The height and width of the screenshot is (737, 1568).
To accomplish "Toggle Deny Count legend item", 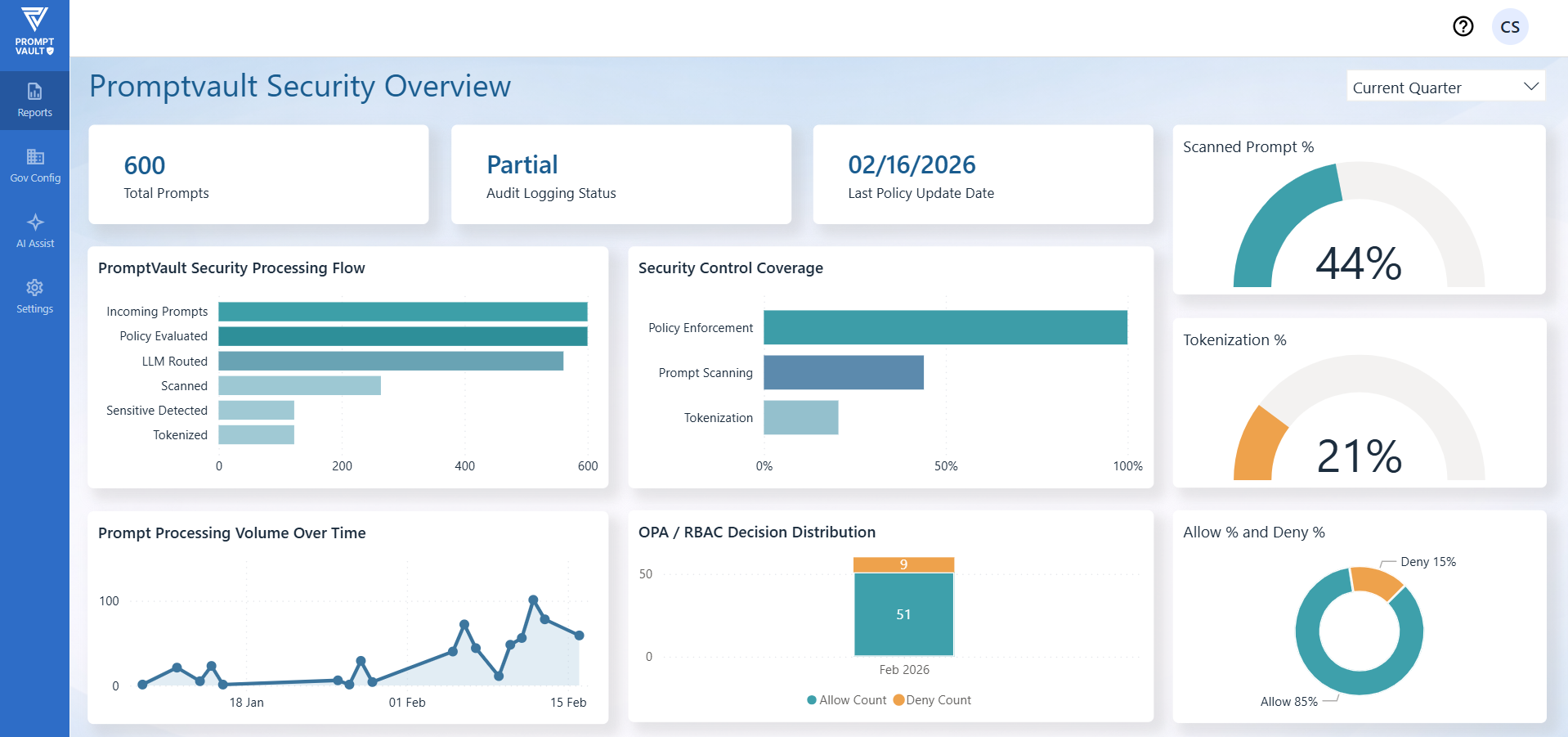I will coord(933,700).
